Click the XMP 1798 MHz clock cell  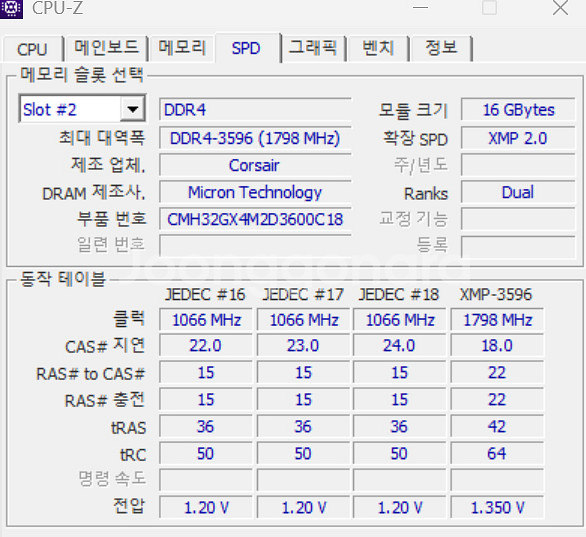(497, 320)
